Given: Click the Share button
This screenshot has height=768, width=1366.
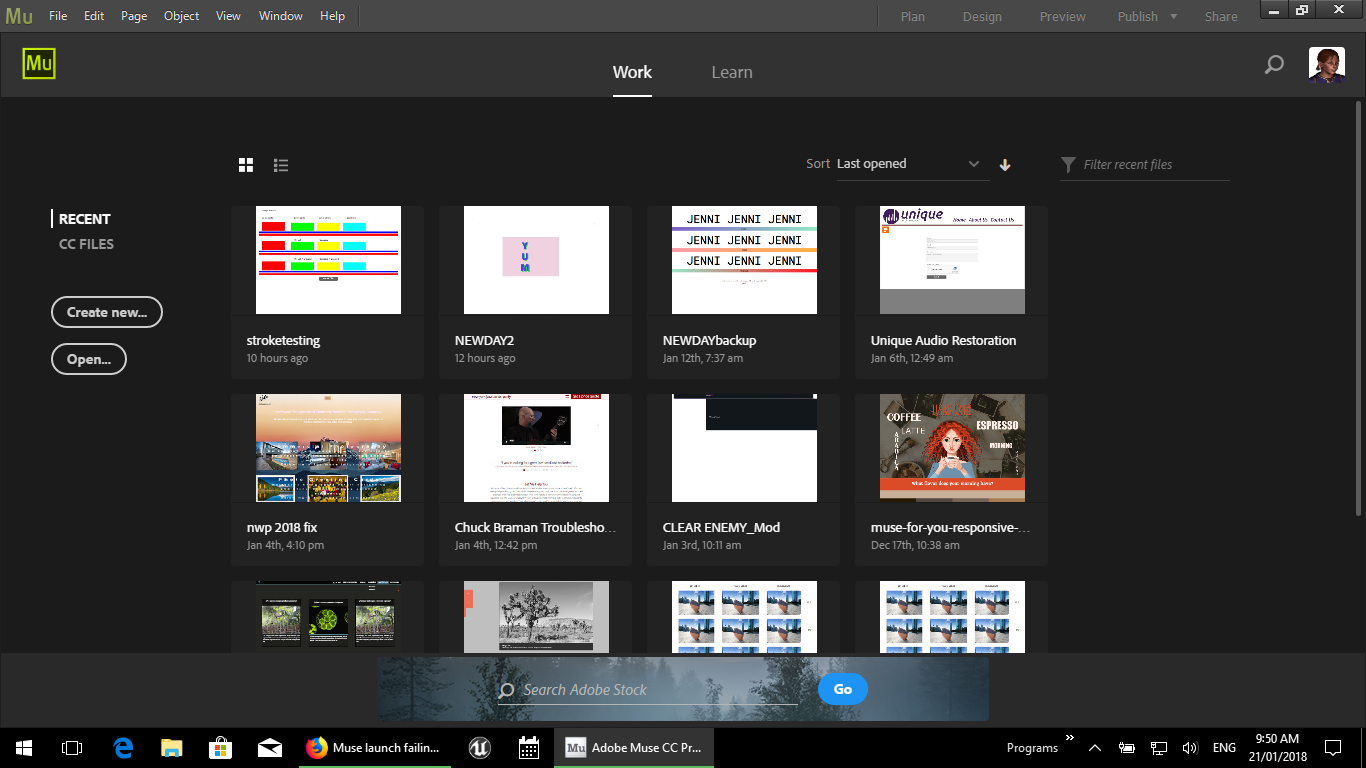Looking at the screenshot, I should tap(1221, 16).
